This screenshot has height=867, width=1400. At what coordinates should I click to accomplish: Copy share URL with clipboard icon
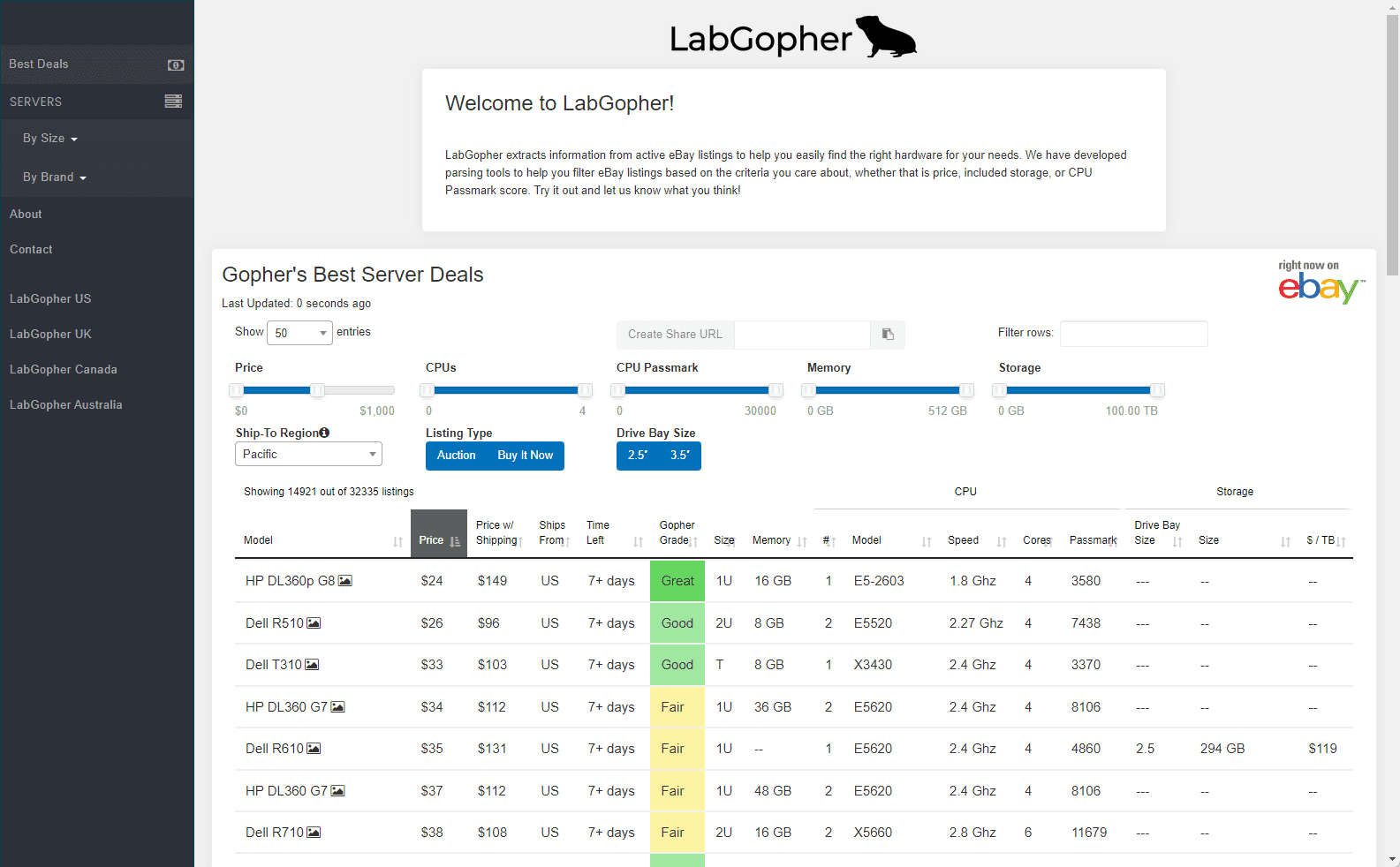tap(888, 335)
